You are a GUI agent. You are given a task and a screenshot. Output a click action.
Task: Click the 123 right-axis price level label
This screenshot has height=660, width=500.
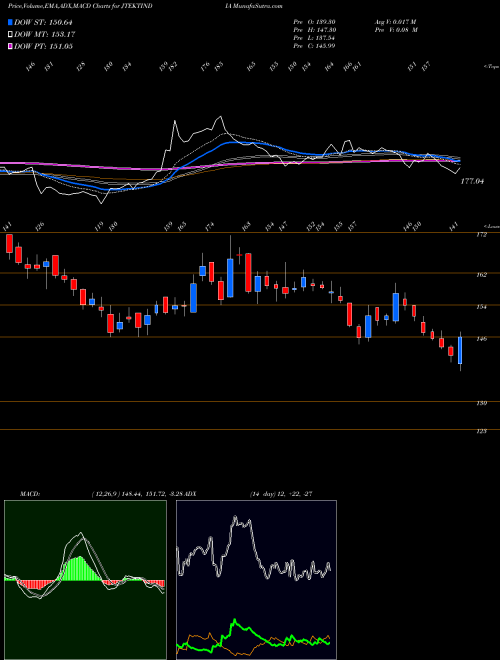pyautogui.click(x=482, y=431)
